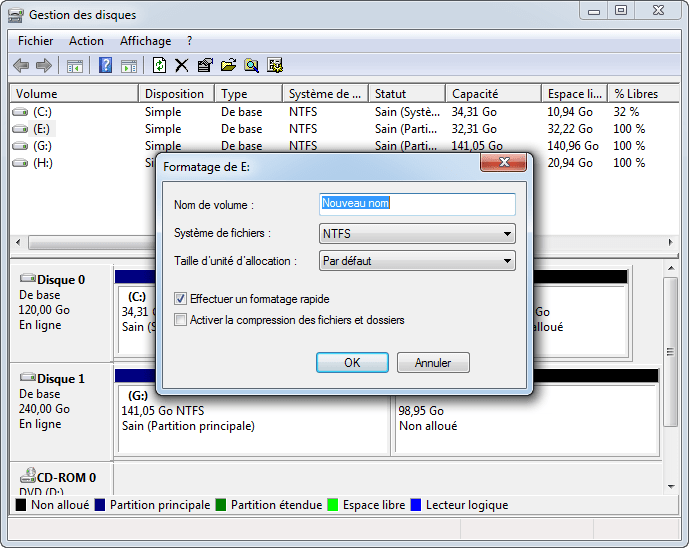Select the (G:) 141,05 Go NTFS partition block
This screenshot has width=689, height=548.
click(253, 418)
